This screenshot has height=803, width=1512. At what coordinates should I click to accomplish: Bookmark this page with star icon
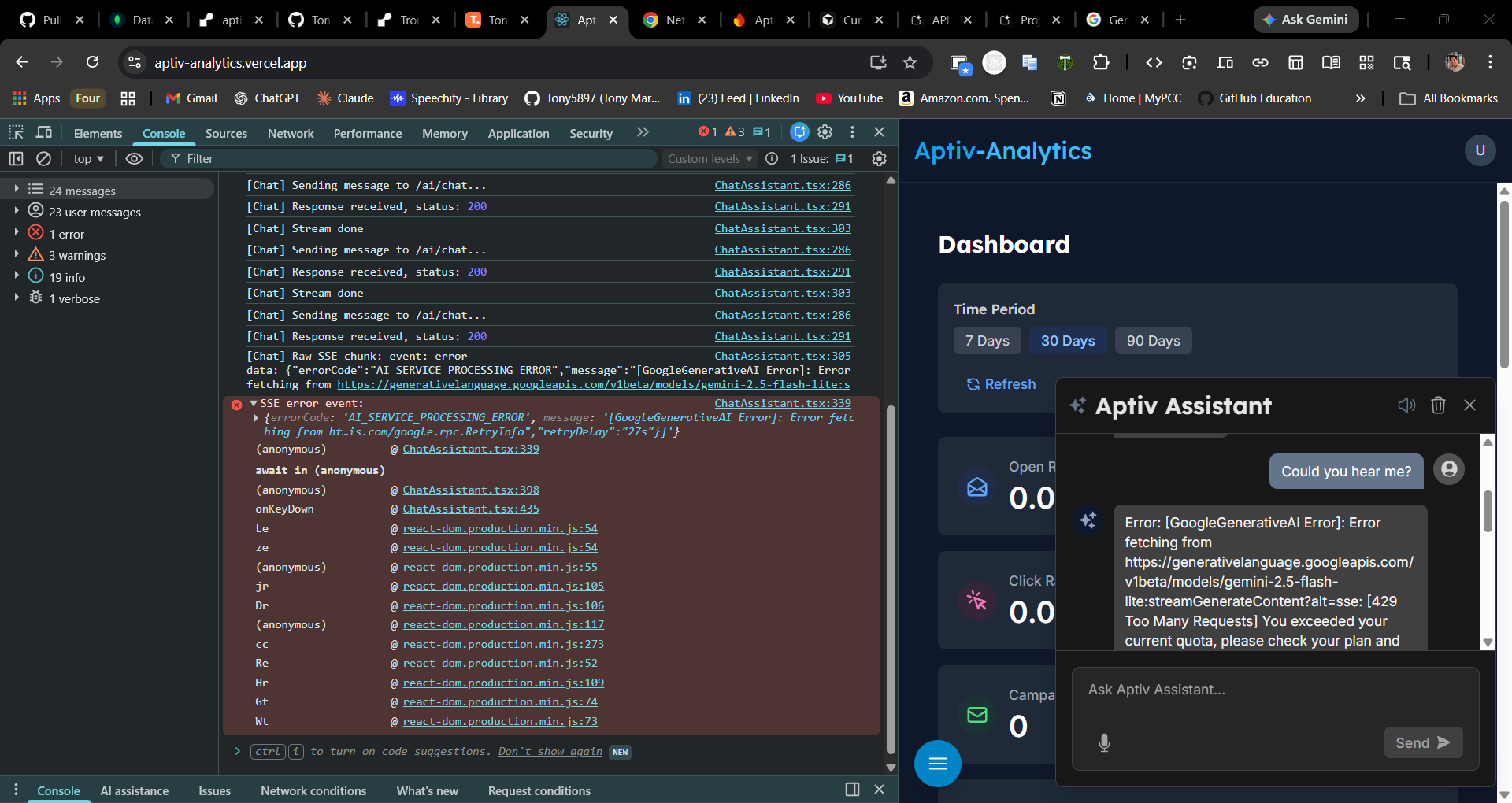910,63
